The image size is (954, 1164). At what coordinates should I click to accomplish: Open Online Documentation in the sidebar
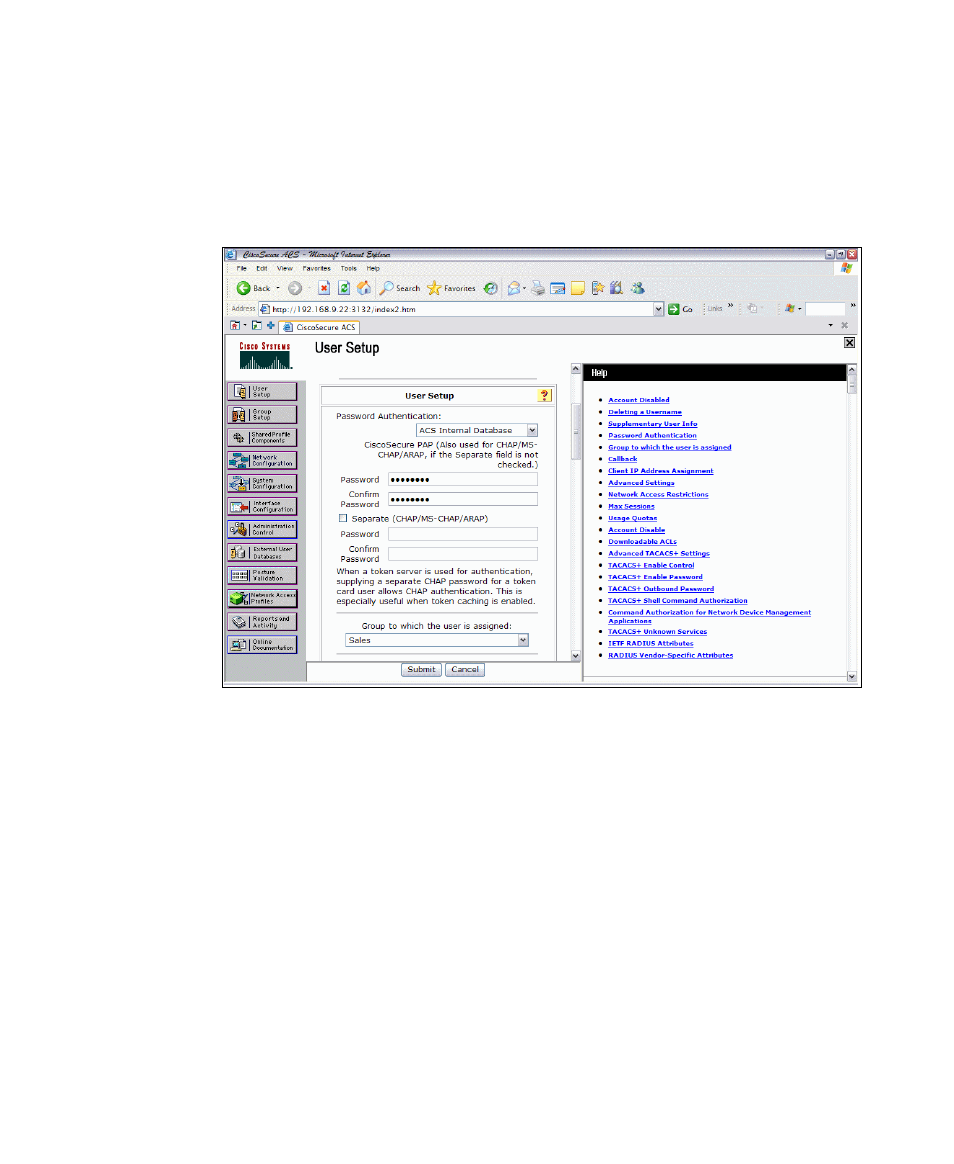tap(262, 644)
